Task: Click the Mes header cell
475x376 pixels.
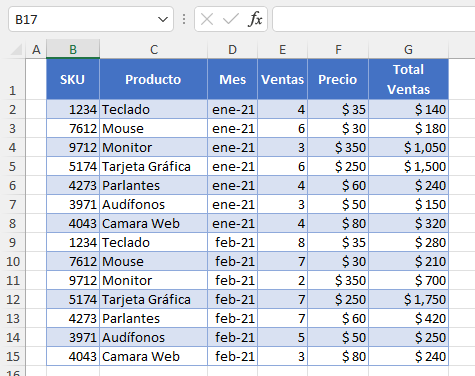Action: [232, 79]
